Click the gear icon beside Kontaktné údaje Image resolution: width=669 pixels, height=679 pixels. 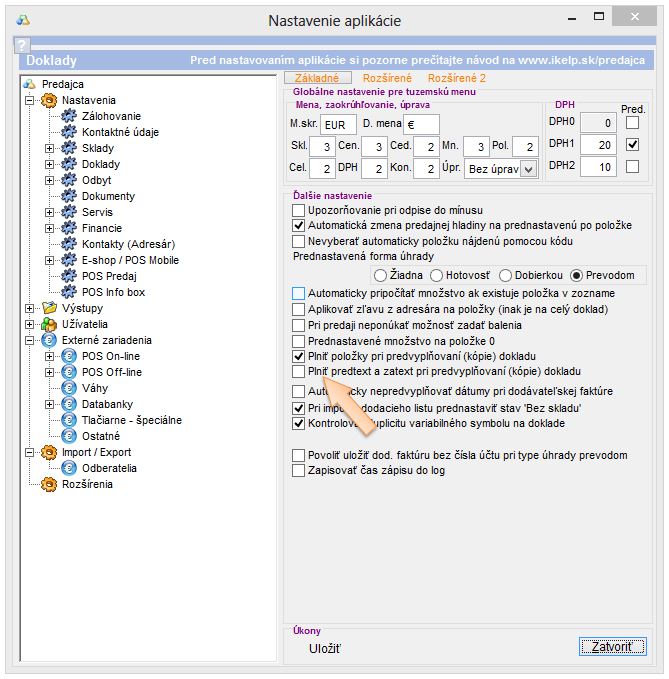68,132
